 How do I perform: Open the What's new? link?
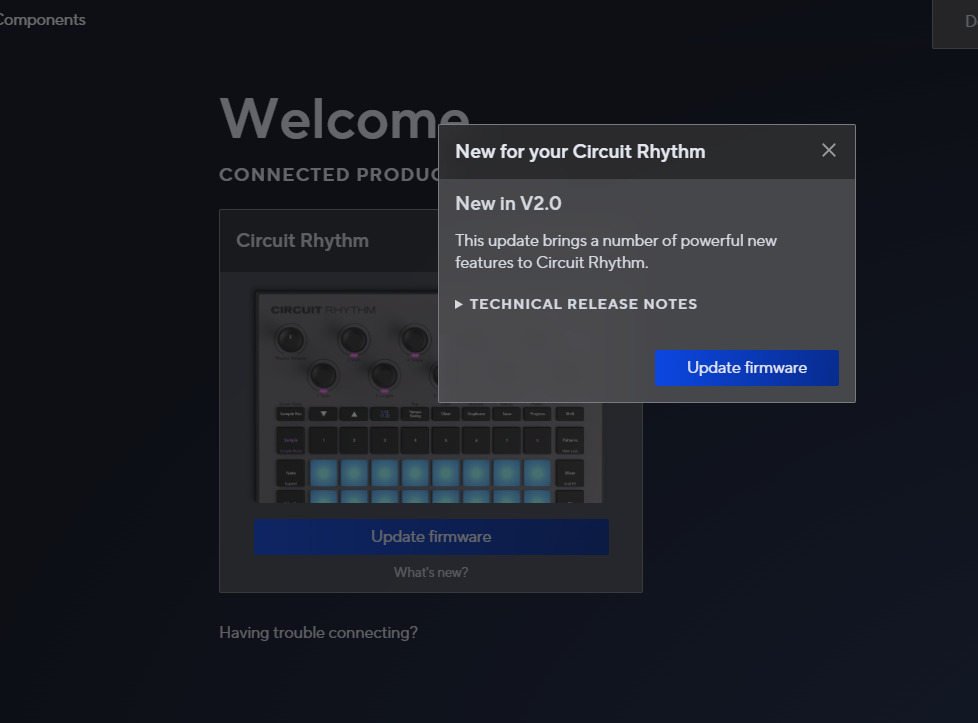tap(431, 572)
